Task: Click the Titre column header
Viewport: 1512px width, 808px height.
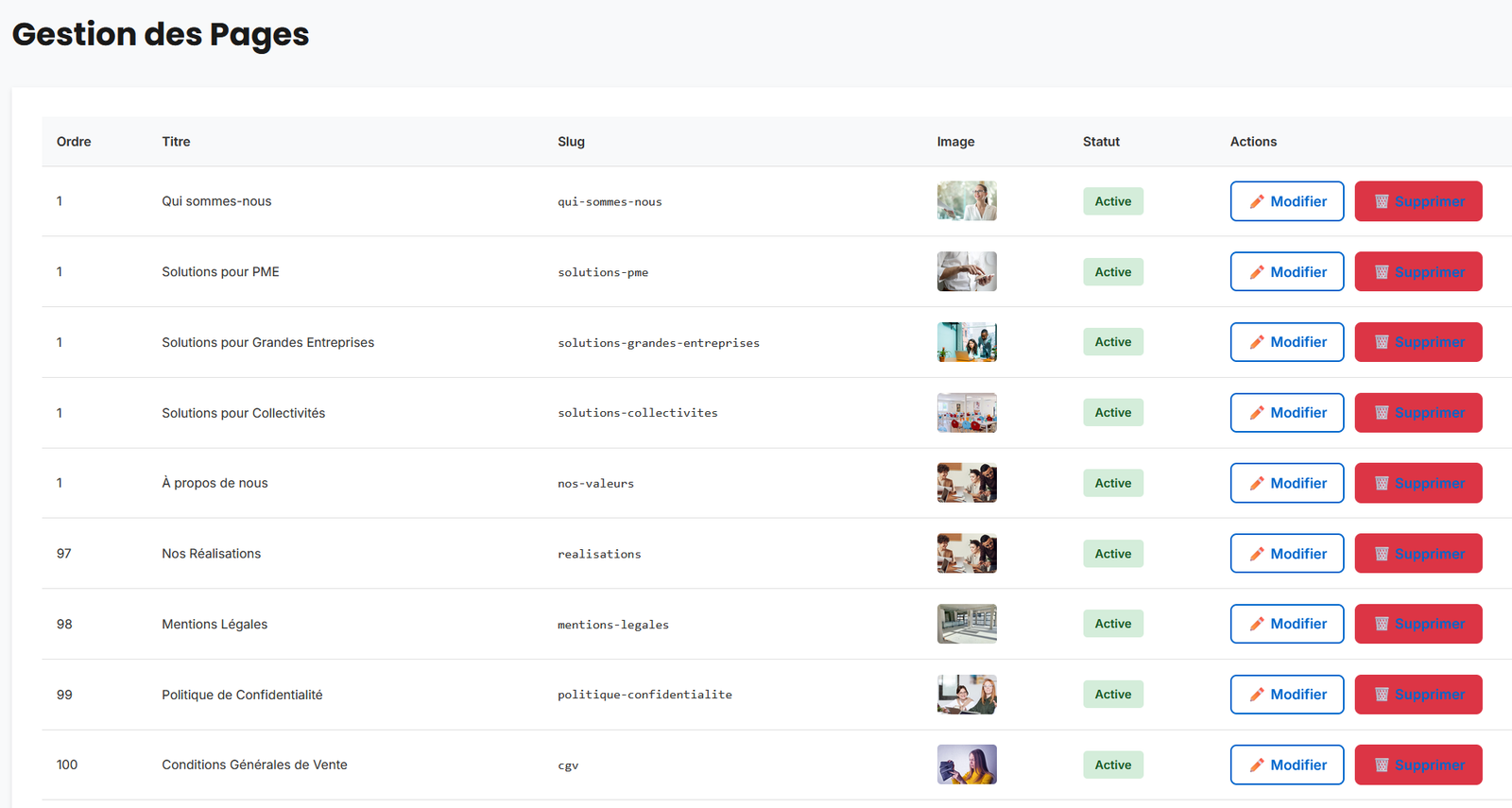Action: pos(176,142)
